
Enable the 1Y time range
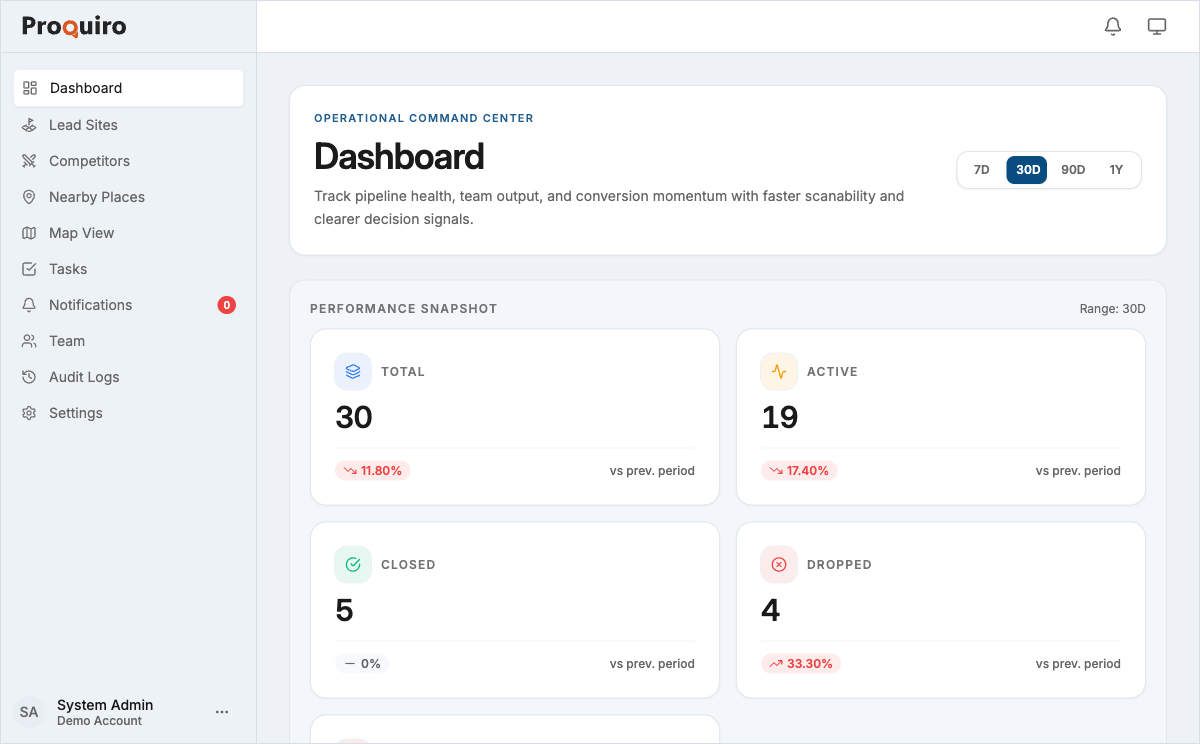point(1117,169)
